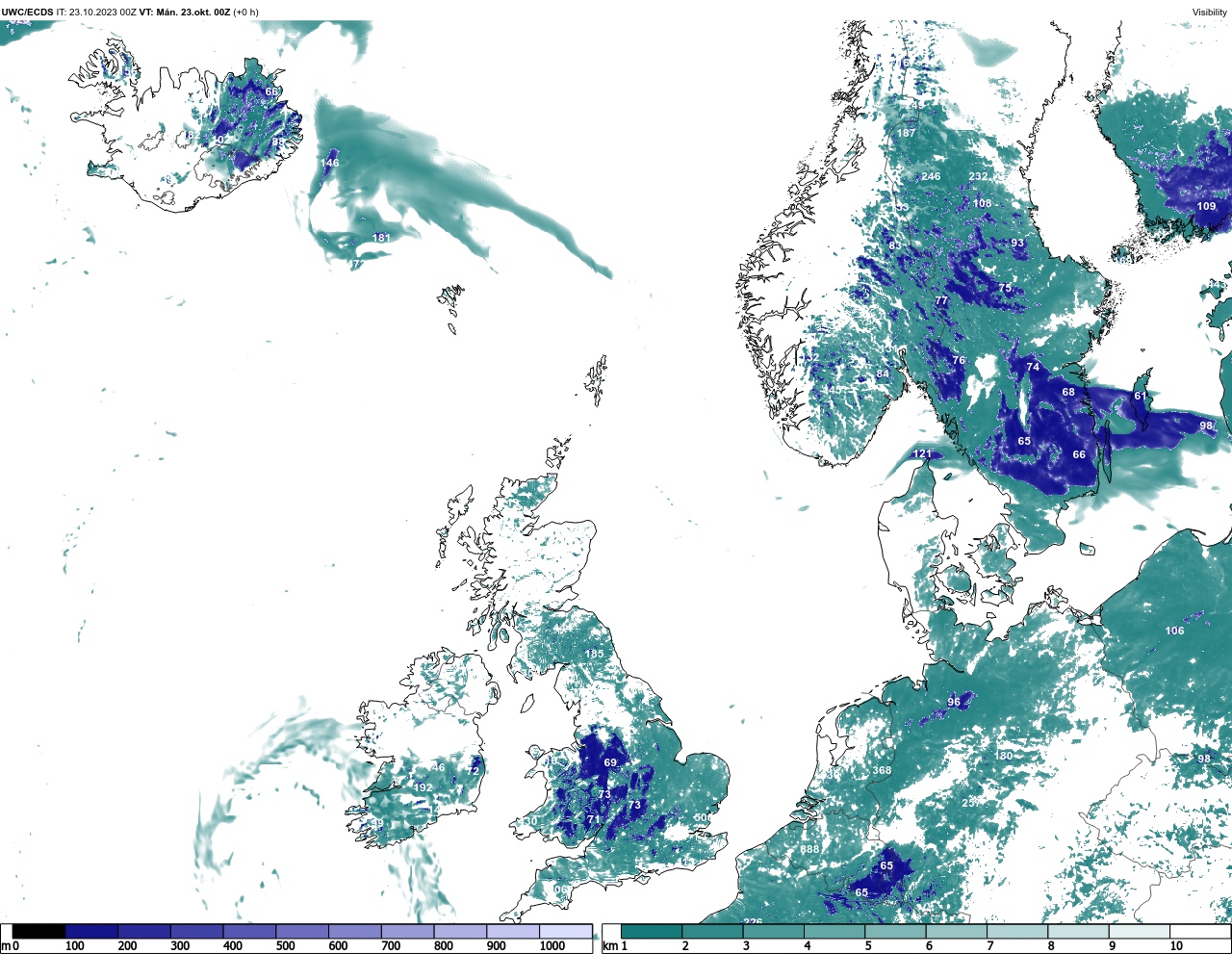The width and height of the screenshot is (1232, 954).
Task: Click the near-white 9–10 km legend swatch
Action: [x=1140, y=932]
